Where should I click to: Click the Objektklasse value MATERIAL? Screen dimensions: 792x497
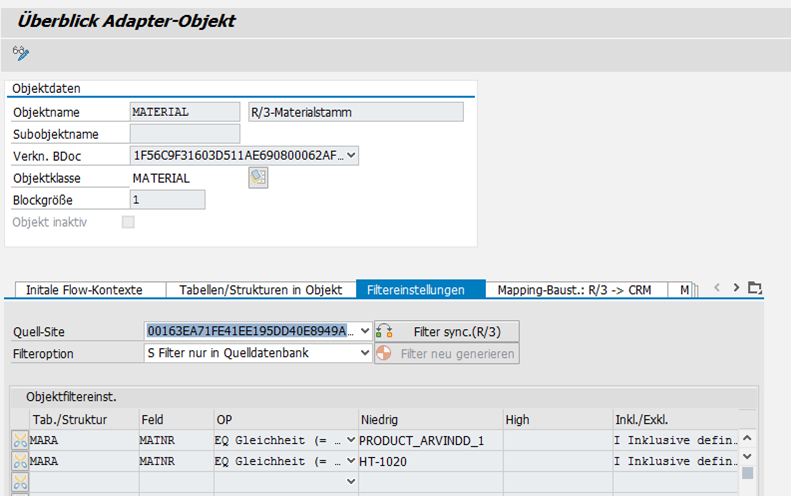click(161, 178)
